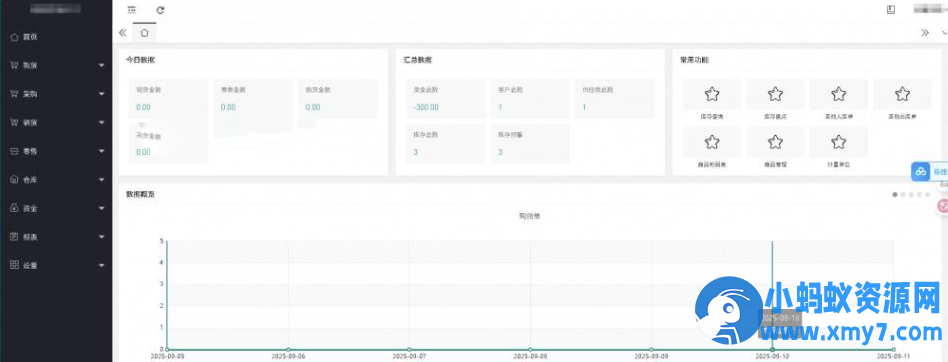Click the money bag icon beside 资金

point(15,208)
